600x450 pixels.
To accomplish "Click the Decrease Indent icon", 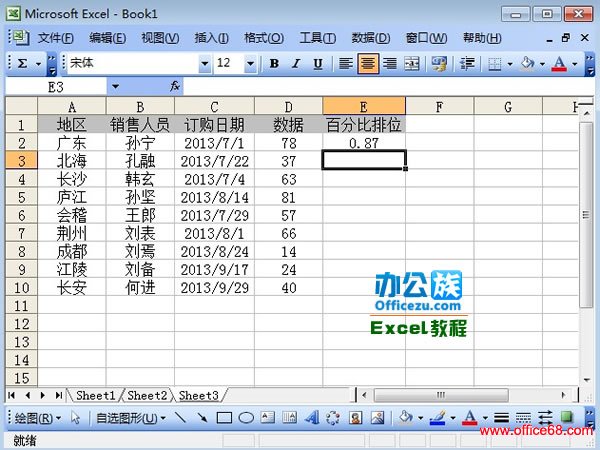I will coord(467,64).
